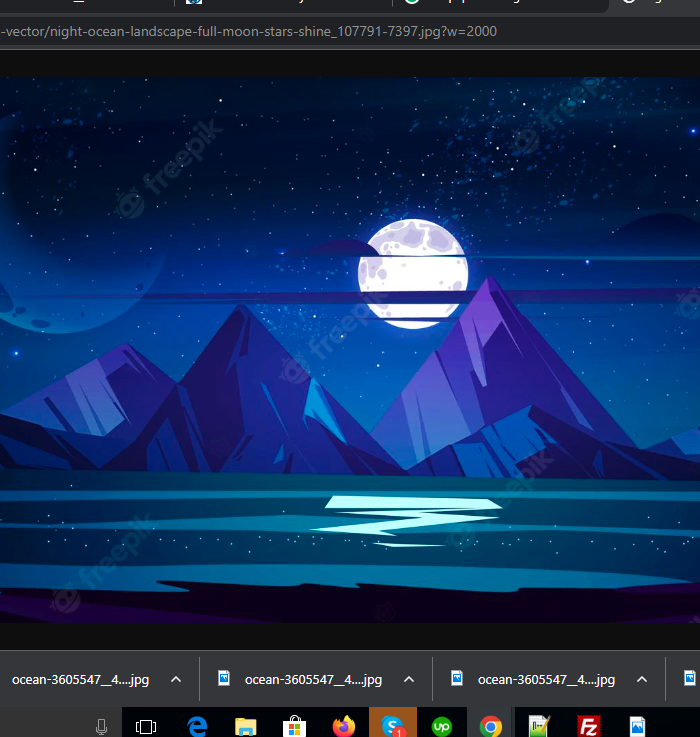Expand options chevron for the leftmost ocean-3605547 download

176,679
